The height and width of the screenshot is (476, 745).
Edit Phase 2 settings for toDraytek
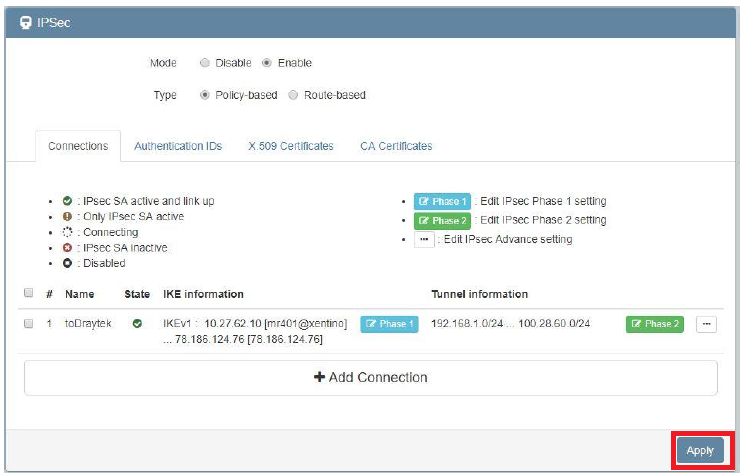point(654,324)
